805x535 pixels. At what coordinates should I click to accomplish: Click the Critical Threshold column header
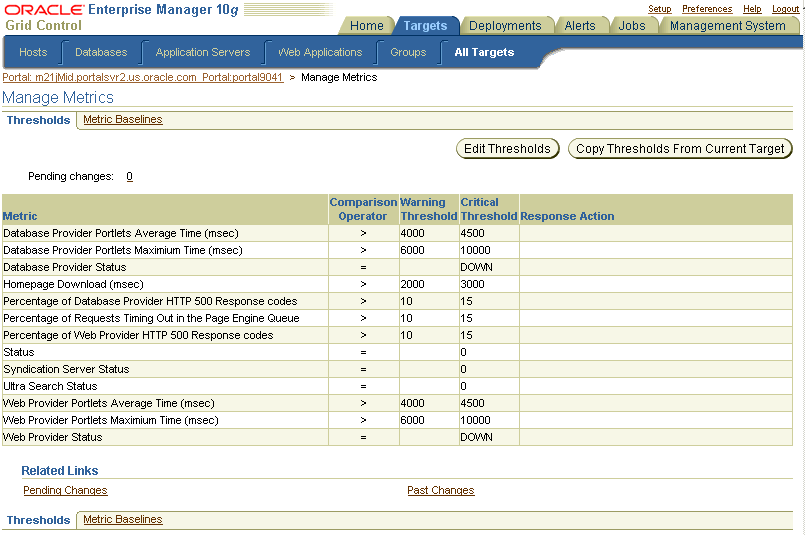(x=489, y=209)
